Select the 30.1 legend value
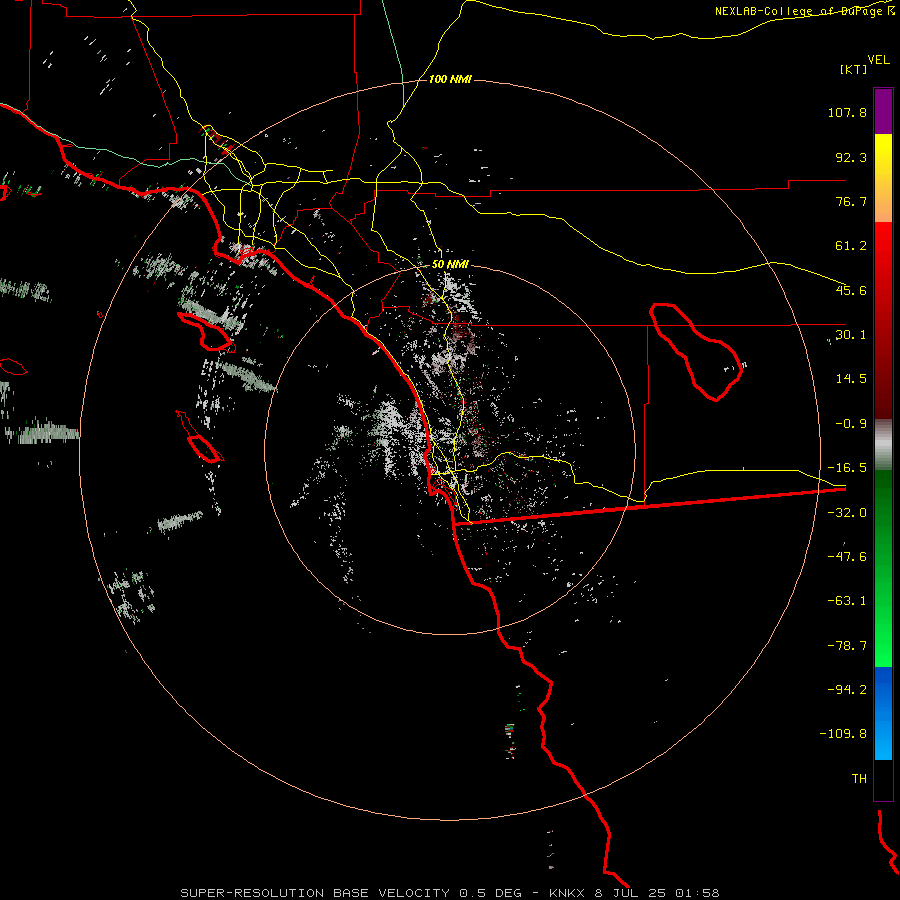This screenshot has height=900, width=900. coord(851,335)
